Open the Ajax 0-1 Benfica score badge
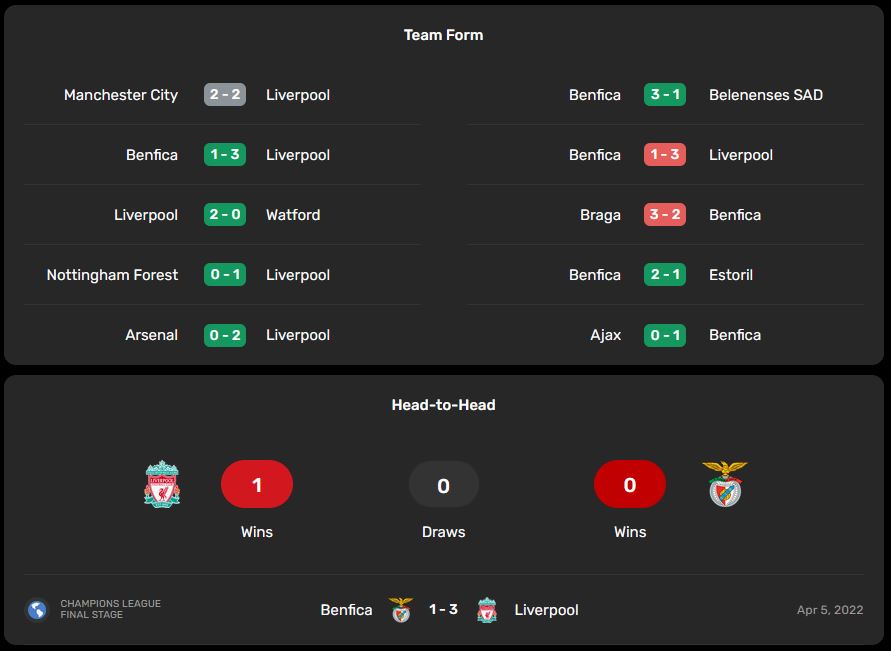This screenshot has width=891, height=651. 665,335
